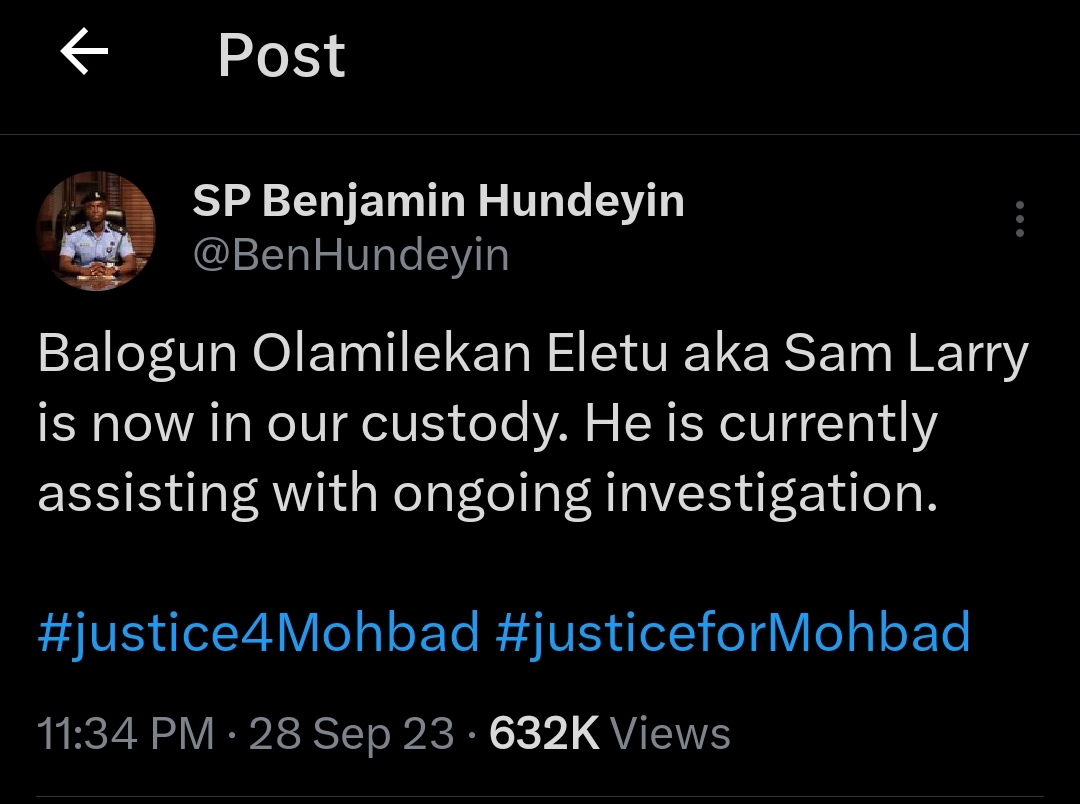Tap the Post header title

[281, 55]
